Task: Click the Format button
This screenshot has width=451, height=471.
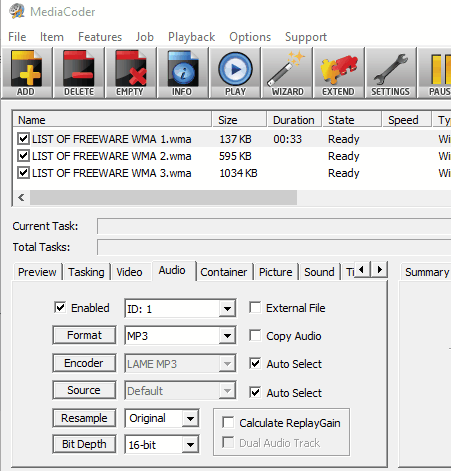Action: (84, 335)
